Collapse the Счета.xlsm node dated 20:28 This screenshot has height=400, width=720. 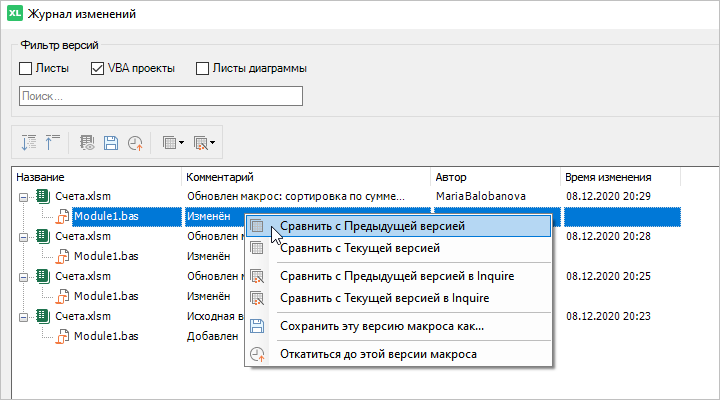23,237
